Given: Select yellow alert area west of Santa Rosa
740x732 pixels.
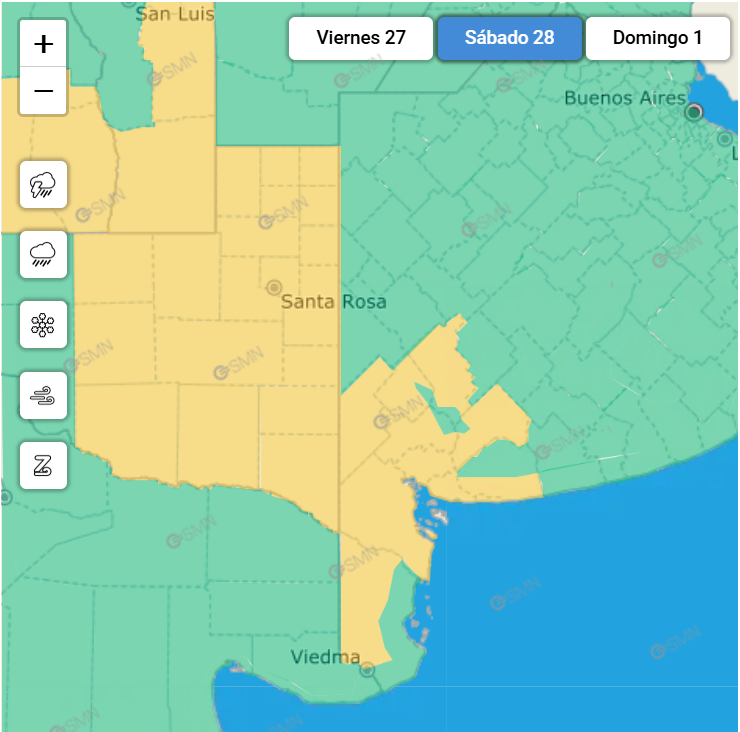Looking at the screenshot, I should click(180, 330).
